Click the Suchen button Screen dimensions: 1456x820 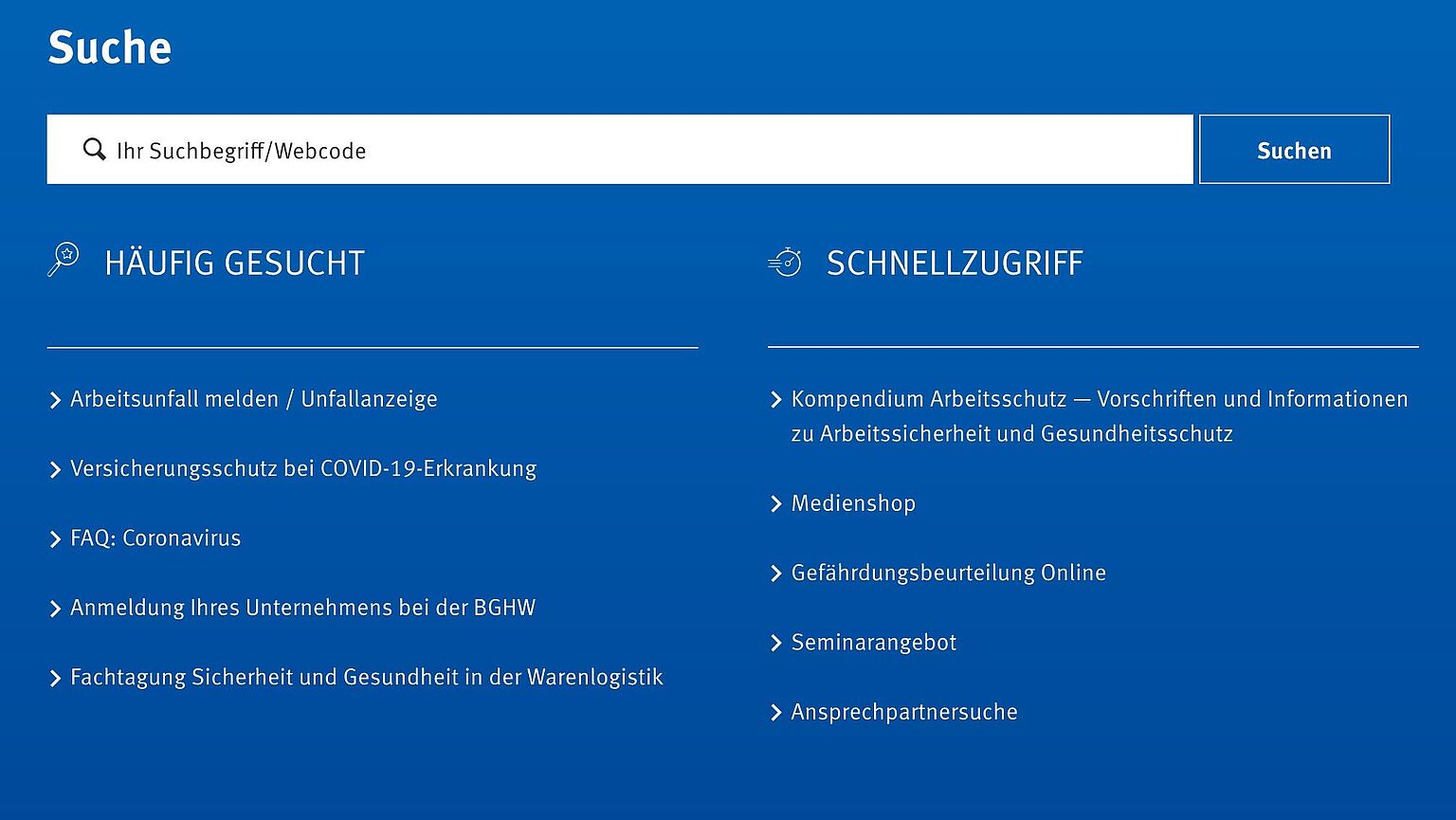pos(1294,150)
